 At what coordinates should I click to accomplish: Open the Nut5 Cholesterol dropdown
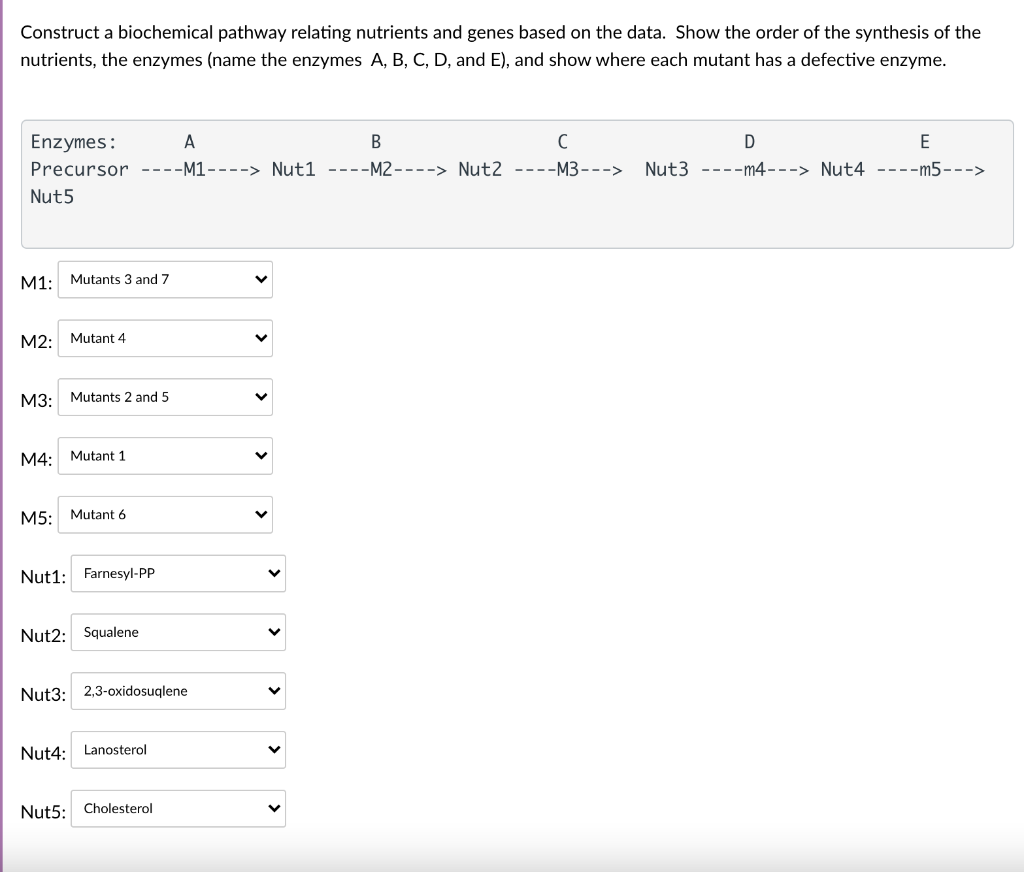click(x=178, y=808)
